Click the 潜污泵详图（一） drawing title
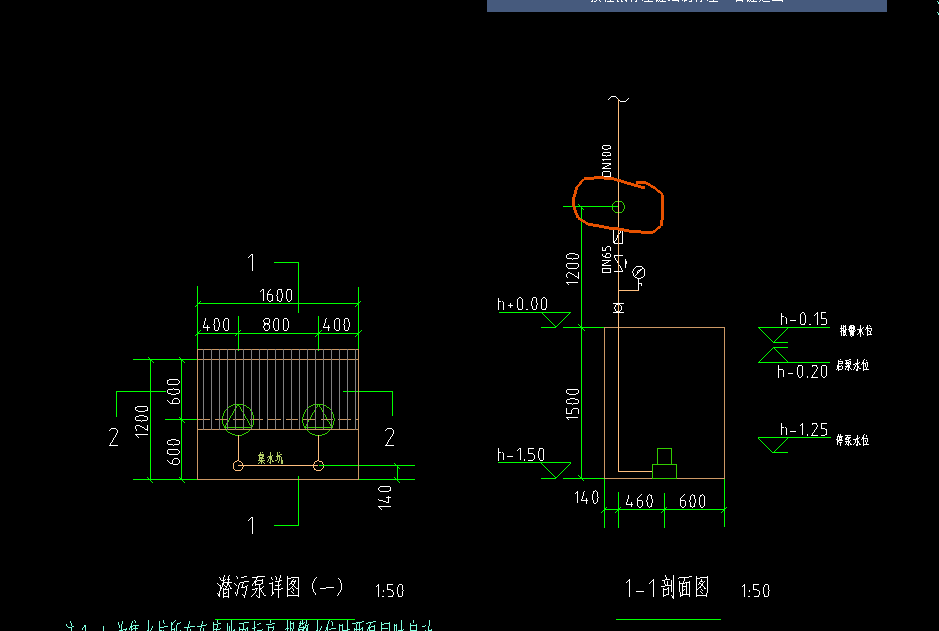This screenshot has width=939, height=631. pyautogui.click(x=280, y=587)
